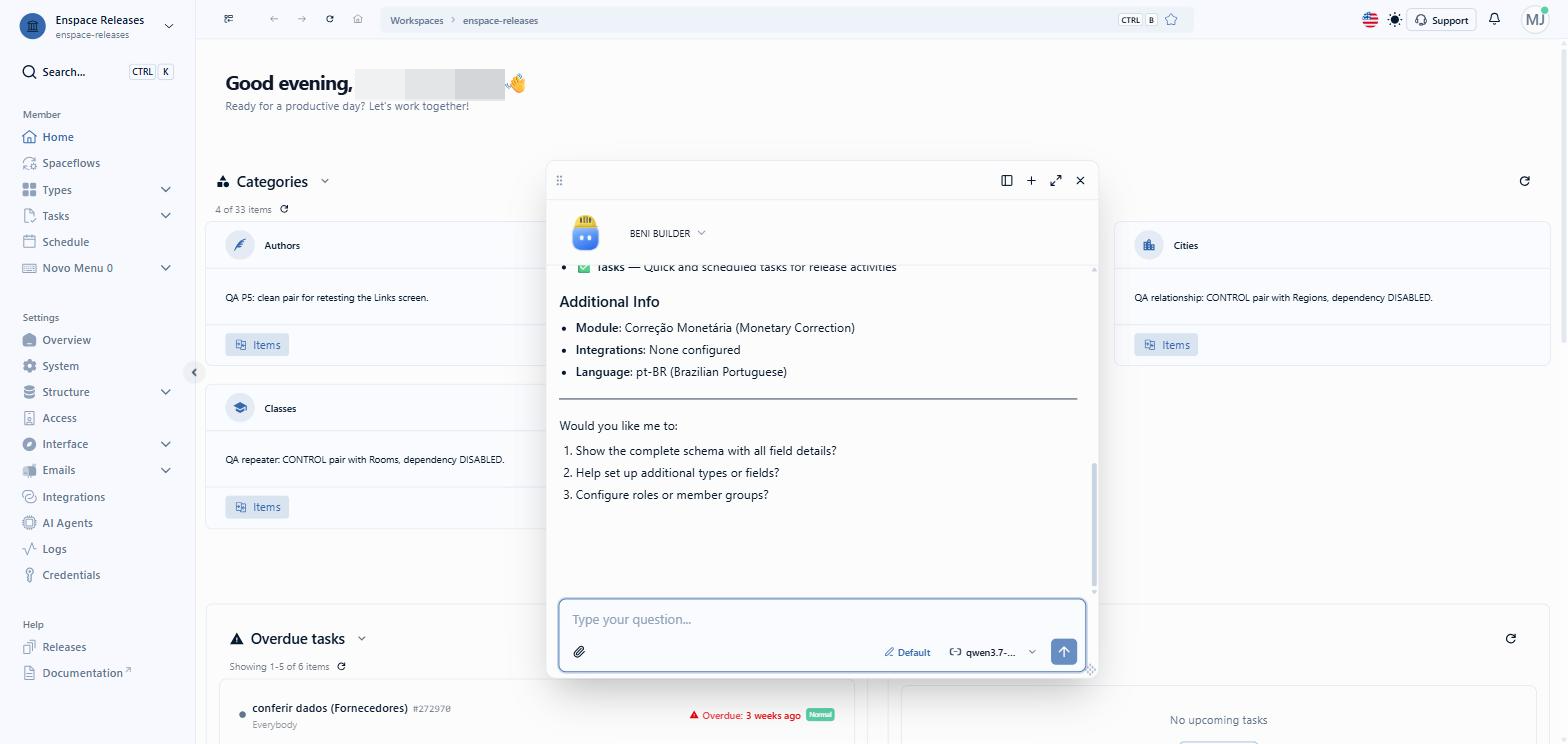The image size is (1568, 744).
Task: Open the Categories section dropdown
Action: [x=324, y=181]
